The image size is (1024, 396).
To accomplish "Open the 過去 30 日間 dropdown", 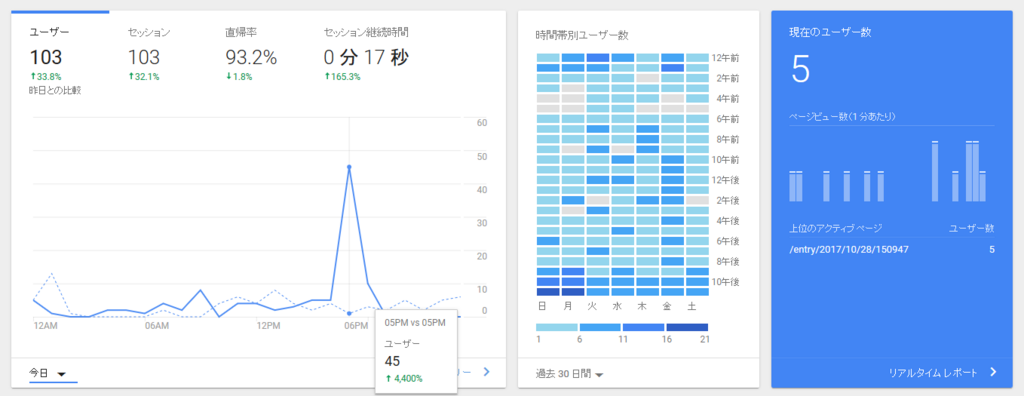I will tap(569, 374).
